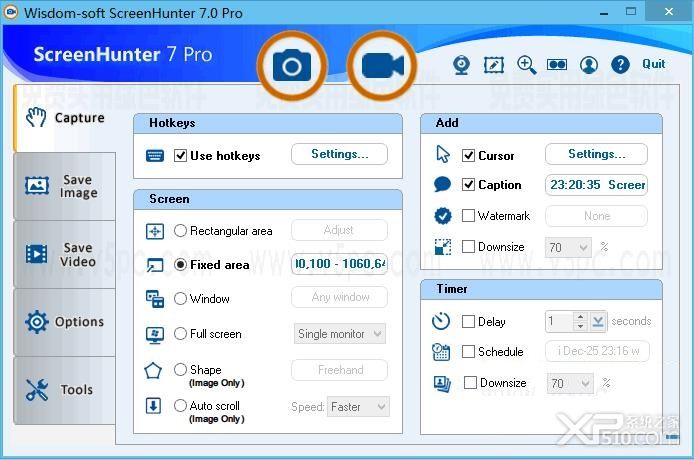Switch to the Tools tab
Screen dimensions: 694x460
(65, 390)
